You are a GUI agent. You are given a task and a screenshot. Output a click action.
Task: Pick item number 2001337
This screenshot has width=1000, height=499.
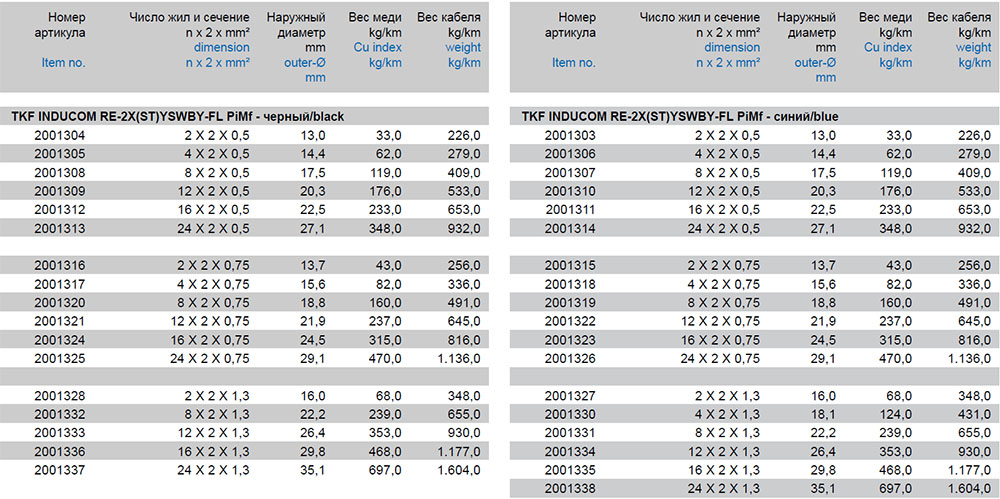click(59, 470)
